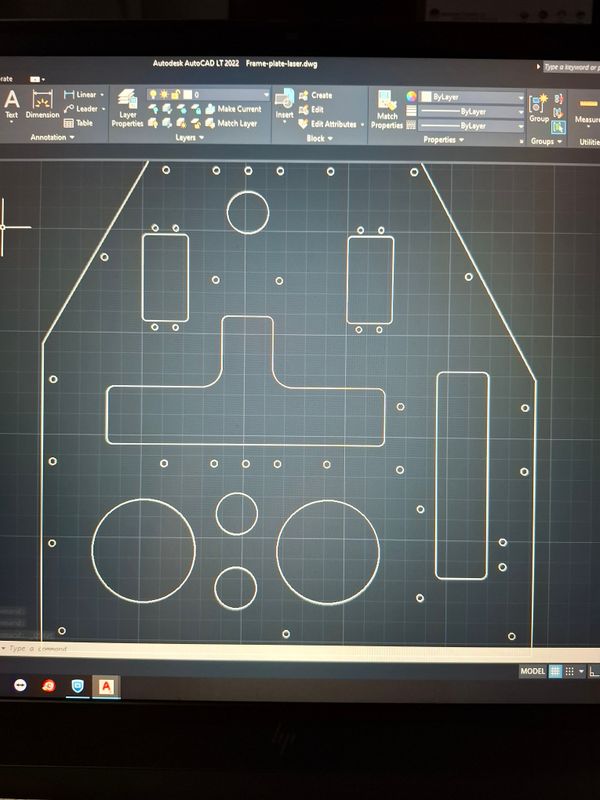This screenshot has height=800, width=600.
Task: Expand the Properties panel
Action: coord(443,140)
